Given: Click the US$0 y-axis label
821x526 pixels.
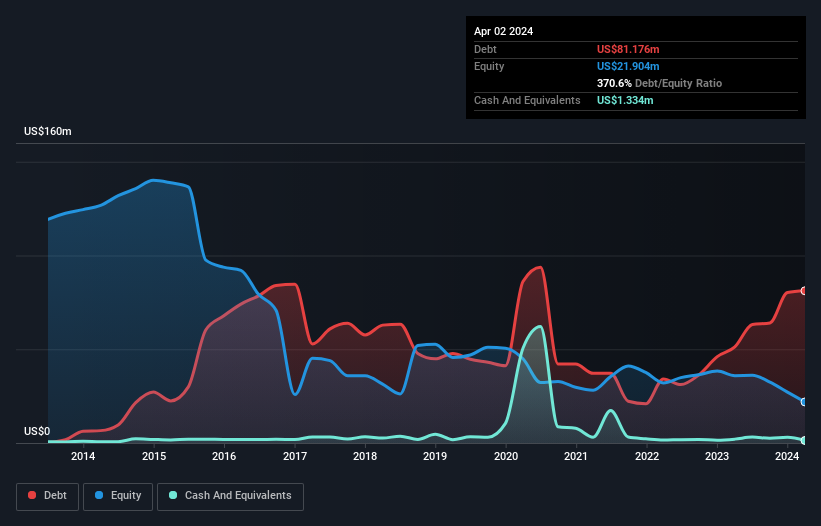Looking at the screenshot, I should click(x=37, y=431).
